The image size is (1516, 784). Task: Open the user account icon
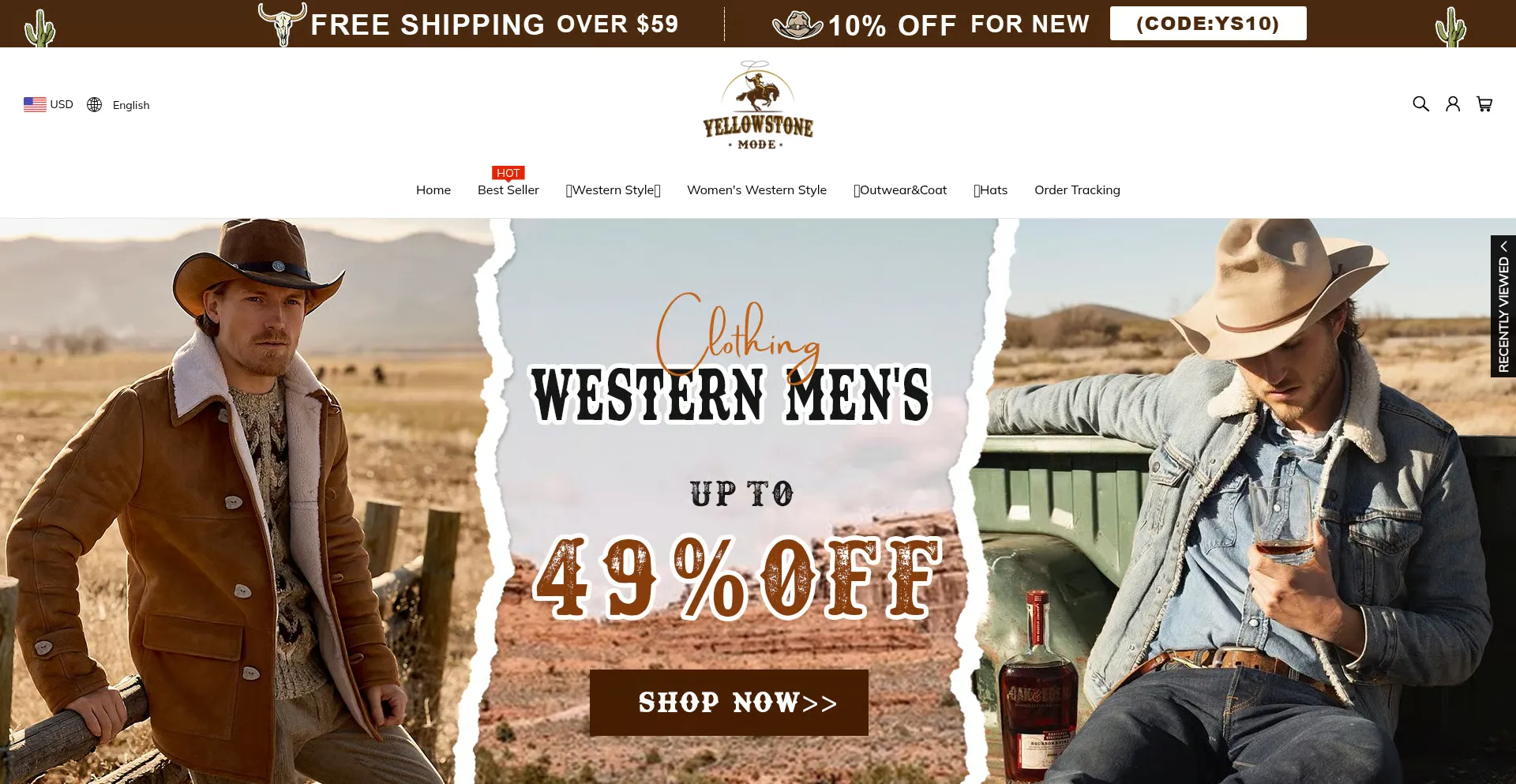(x=1453, y=104)
